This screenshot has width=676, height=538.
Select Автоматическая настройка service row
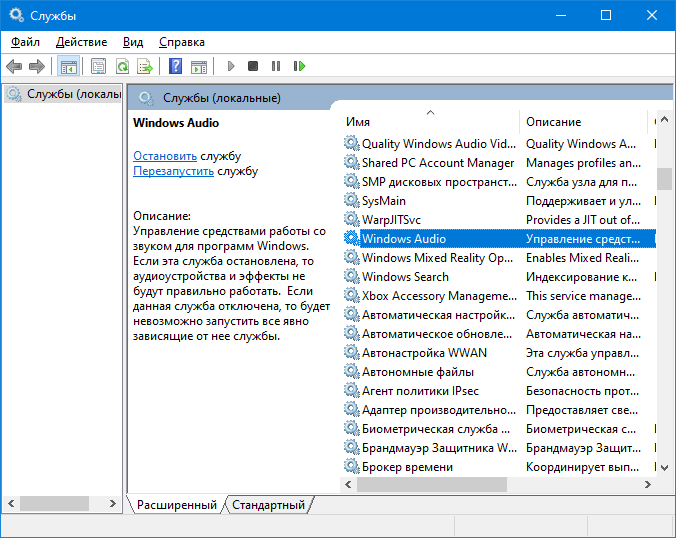point(499,315)
